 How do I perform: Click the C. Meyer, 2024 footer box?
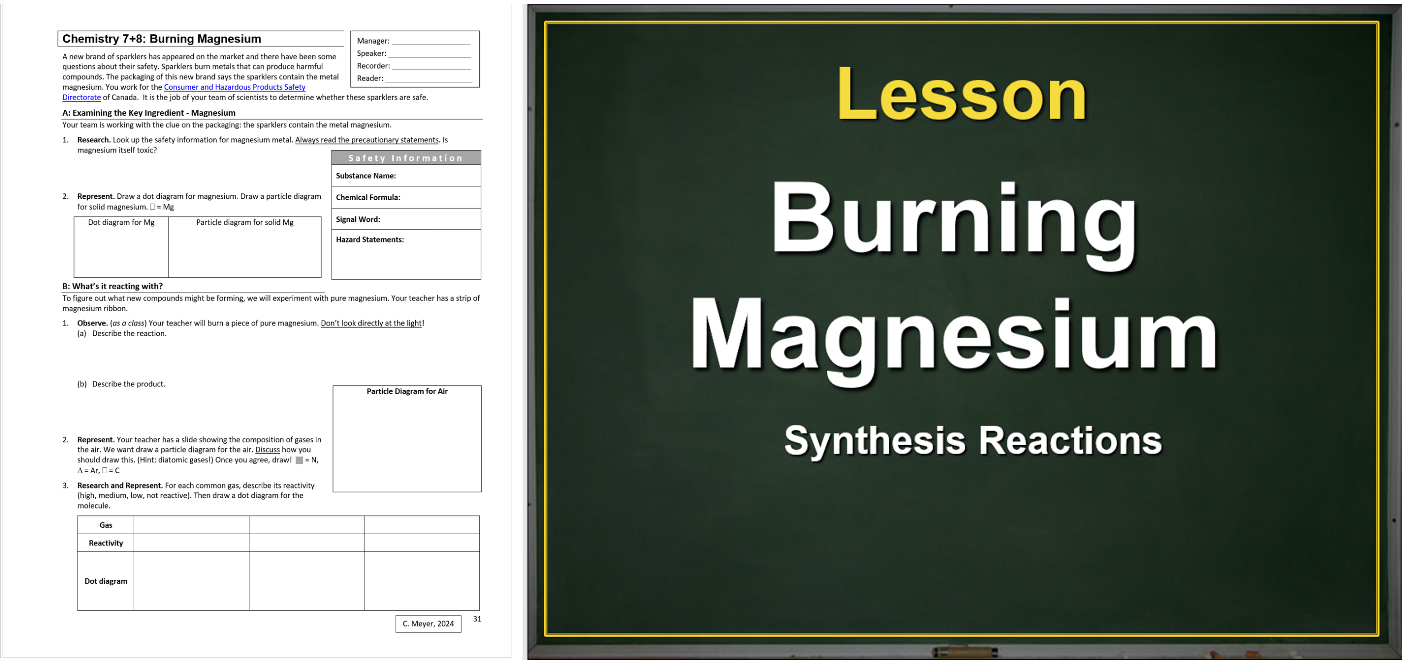(428, 624)
